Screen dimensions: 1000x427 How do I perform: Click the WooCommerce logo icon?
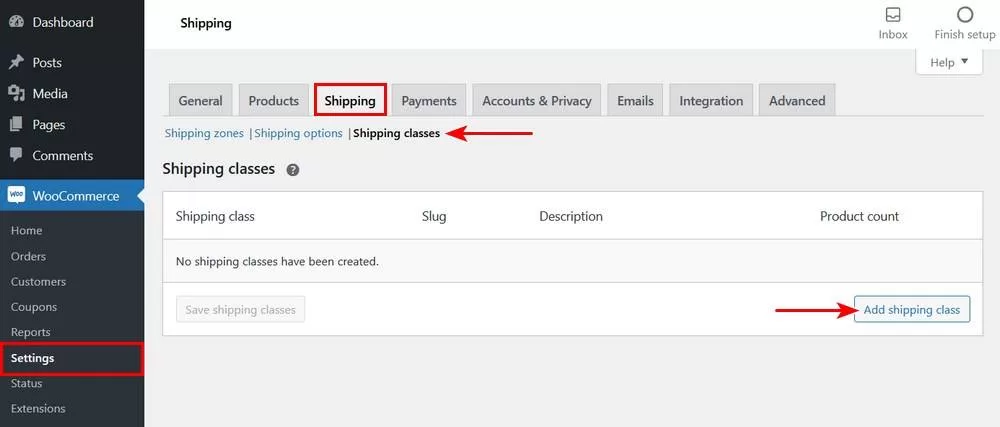tap(16, 196)
